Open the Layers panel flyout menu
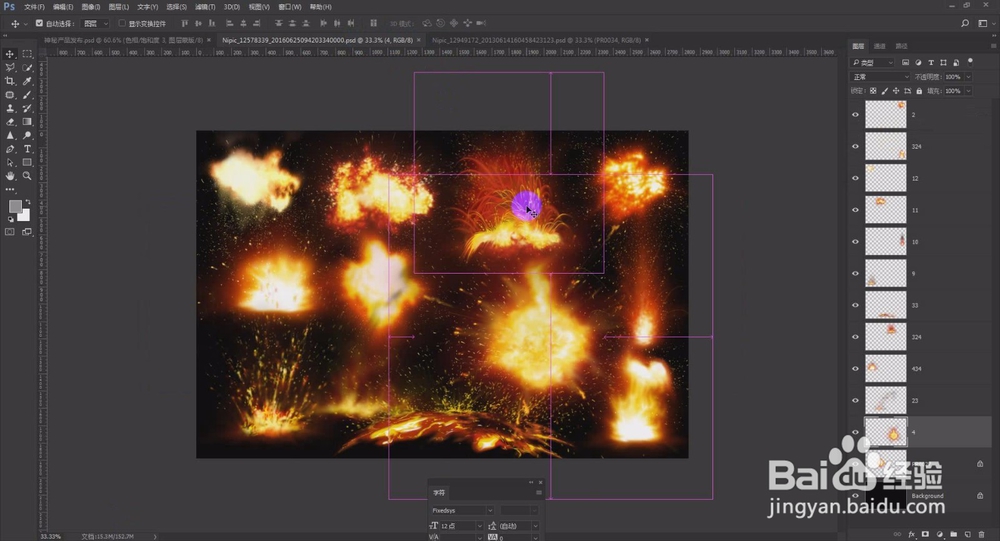 (993, 46)
